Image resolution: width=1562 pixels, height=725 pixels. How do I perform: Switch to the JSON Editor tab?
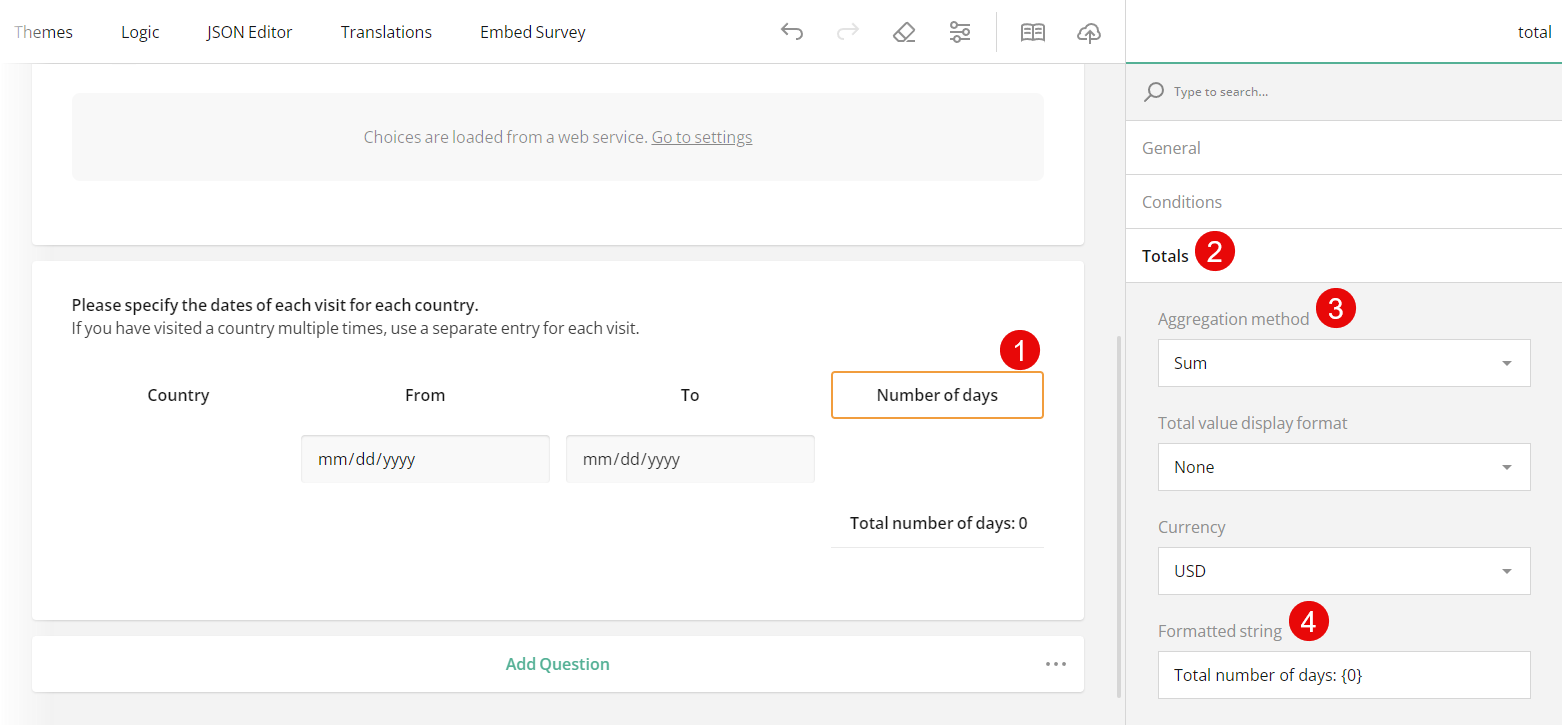(x=249, y=32)
